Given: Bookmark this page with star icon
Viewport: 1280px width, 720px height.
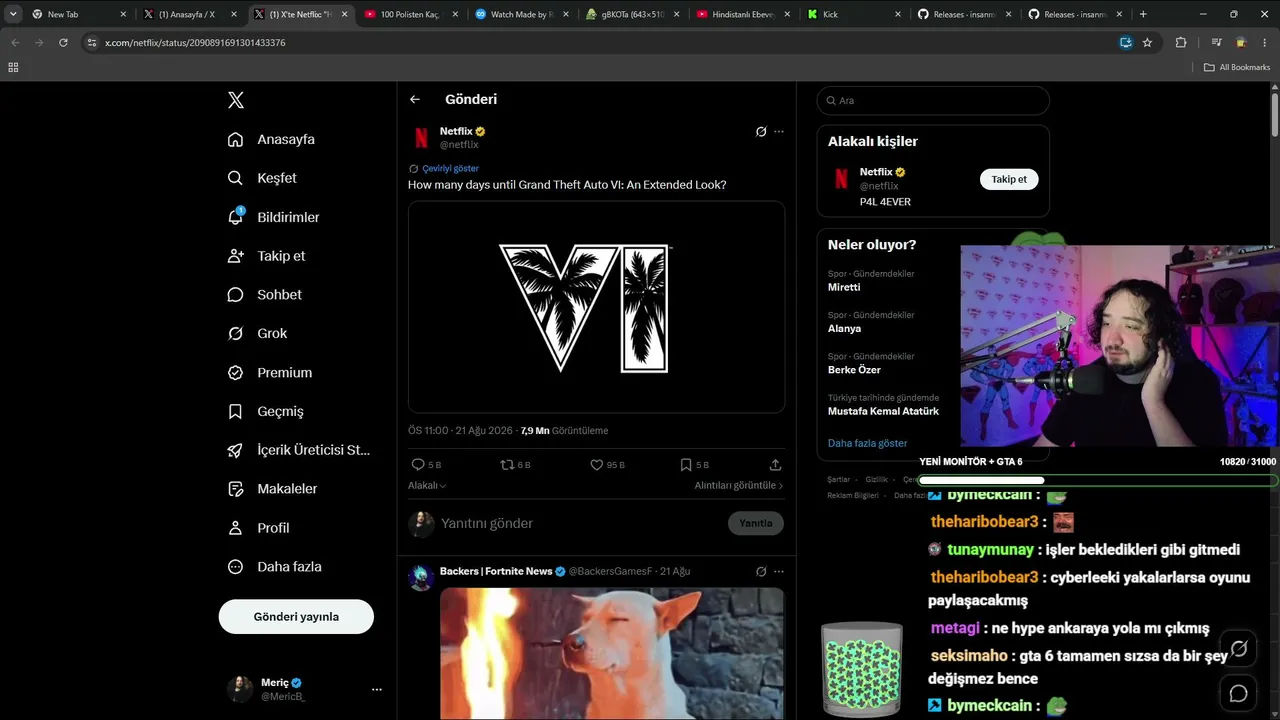Looking at the screenshot, I should [1147, 43].
